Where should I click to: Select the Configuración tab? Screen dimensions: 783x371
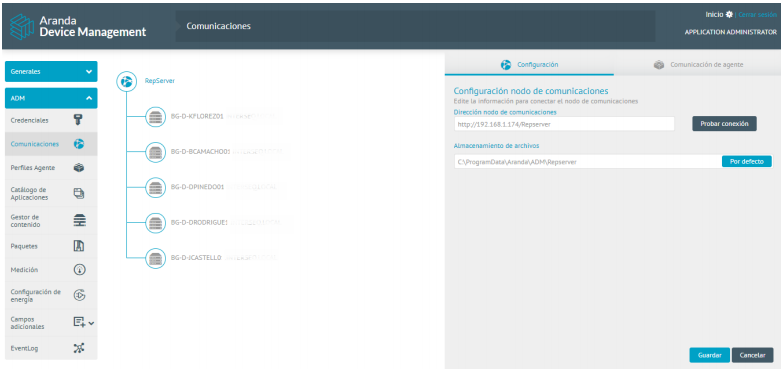529,65
